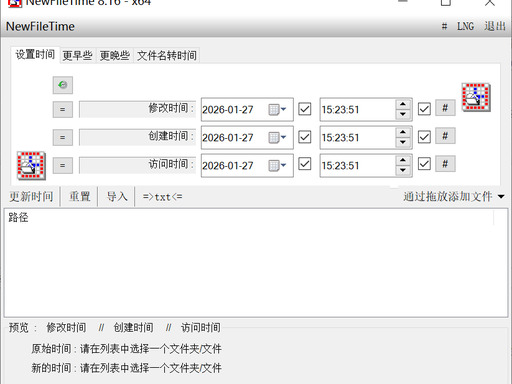
Task: Click the NewFileTime app icon in title bar
Action: (x=15, y=3)
